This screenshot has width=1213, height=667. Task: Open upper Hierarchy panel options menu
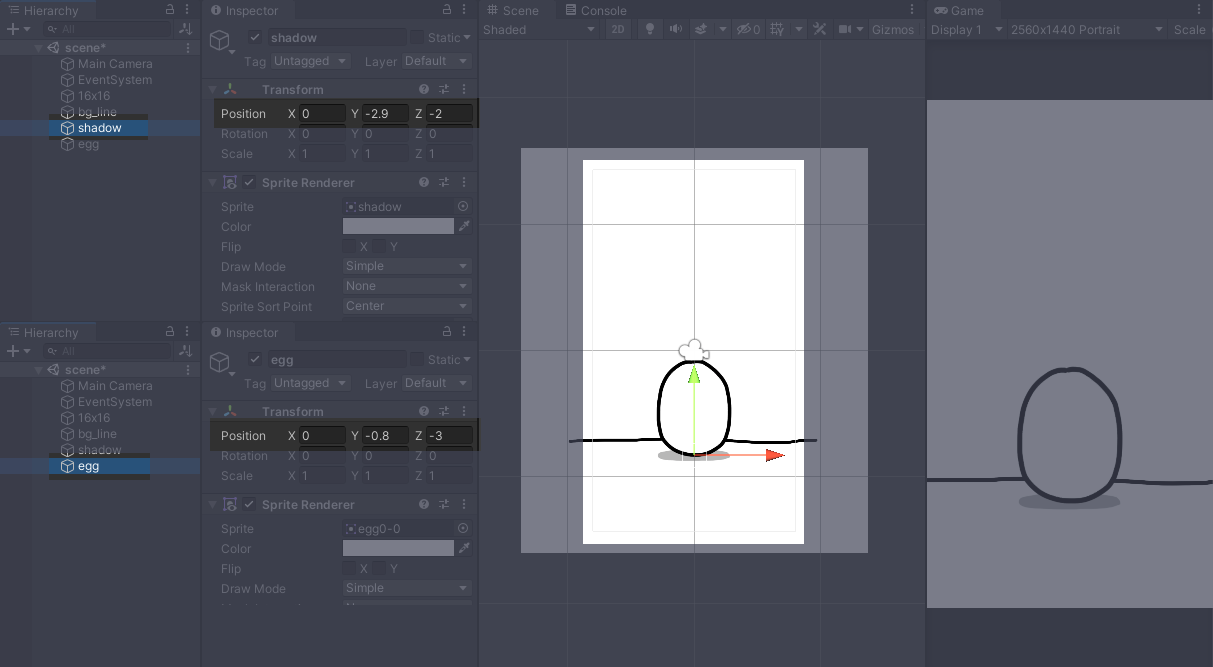(x=187, y=10)
